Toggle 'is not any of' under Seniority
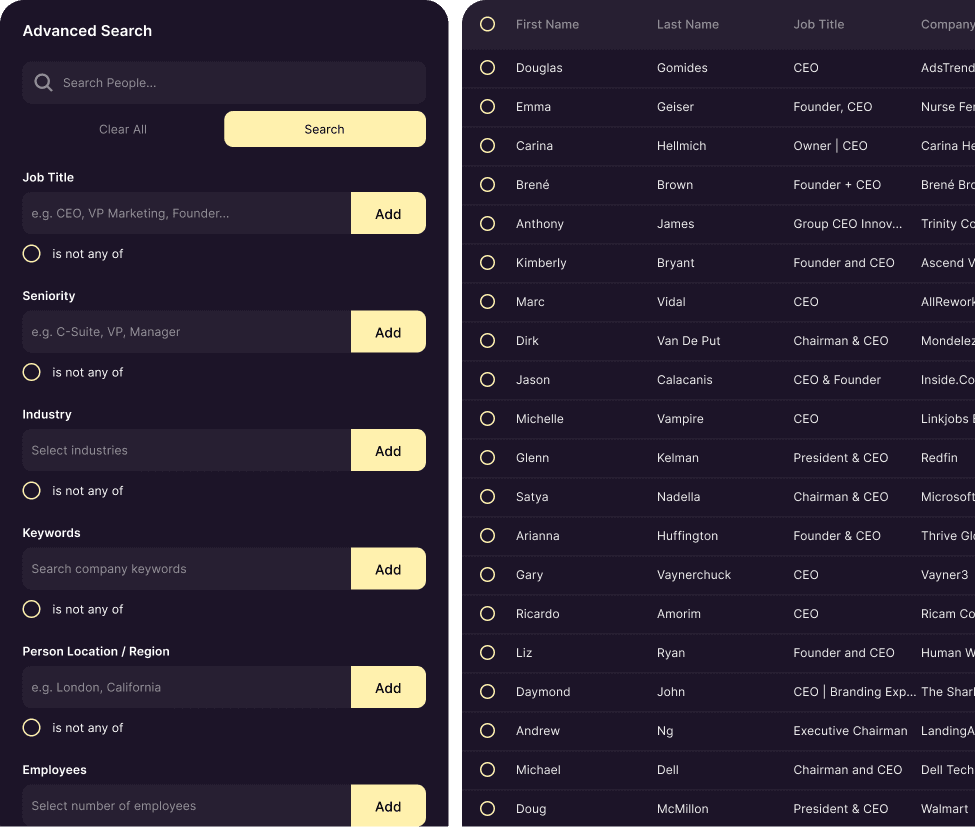This screenshot has width=975, height=827. pyautogui.click(x=31, y=372)
